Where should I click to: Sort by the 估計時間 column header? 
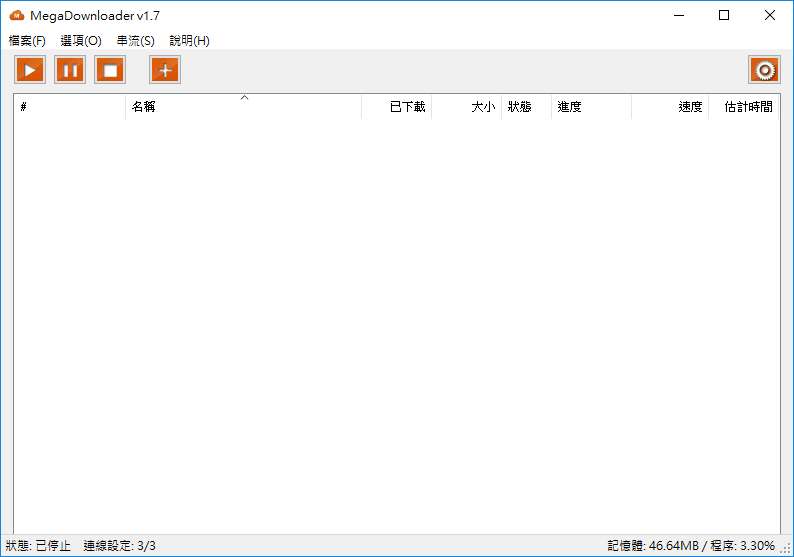(x=744, y=107)
